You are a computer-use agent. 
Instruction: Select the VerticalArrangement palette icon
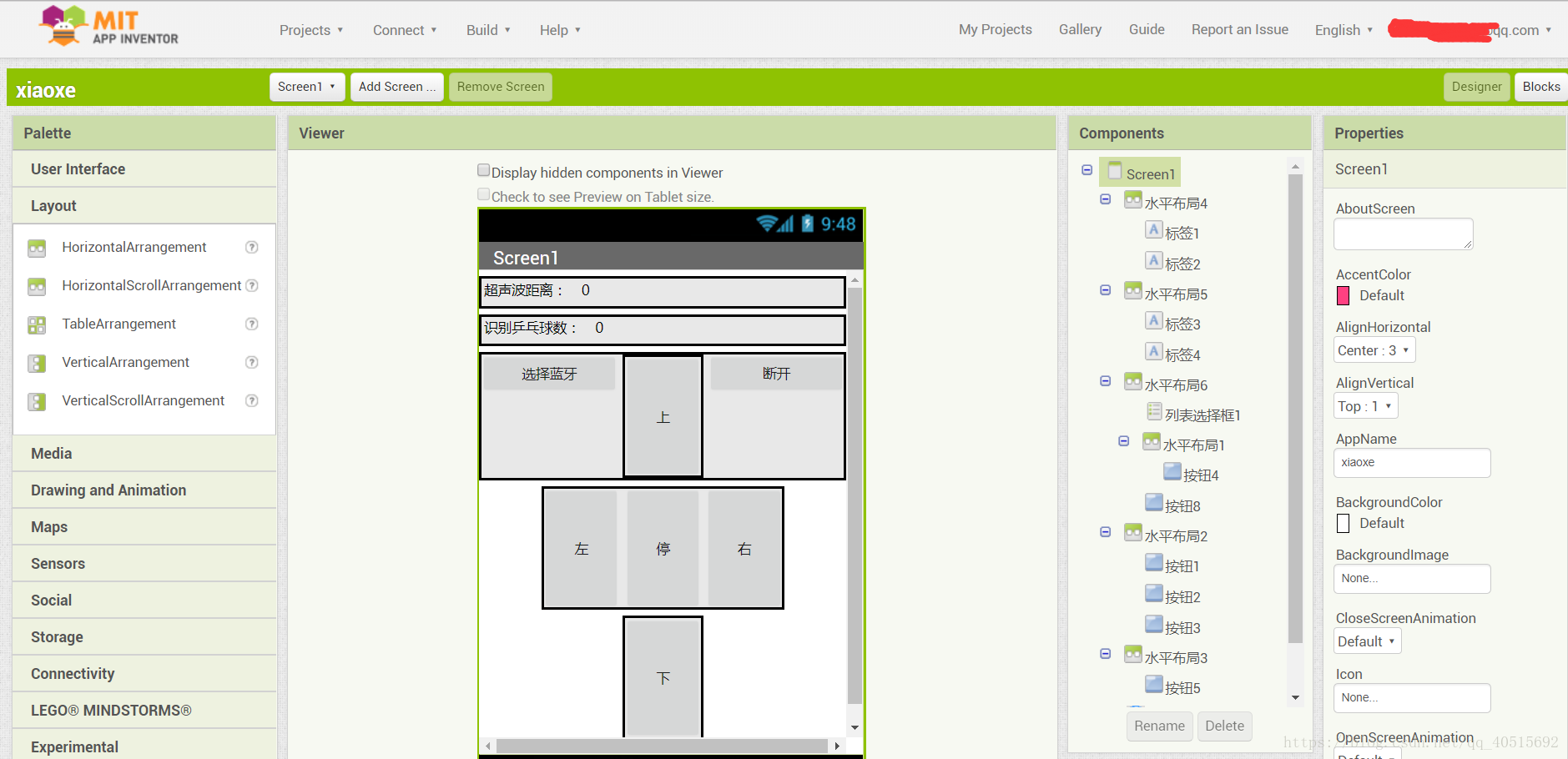pyautogui.click(x=37, y=362)
